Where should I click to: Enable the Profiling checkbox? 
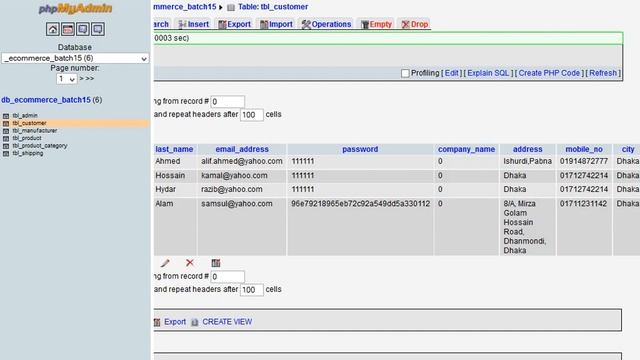point(405,73)
